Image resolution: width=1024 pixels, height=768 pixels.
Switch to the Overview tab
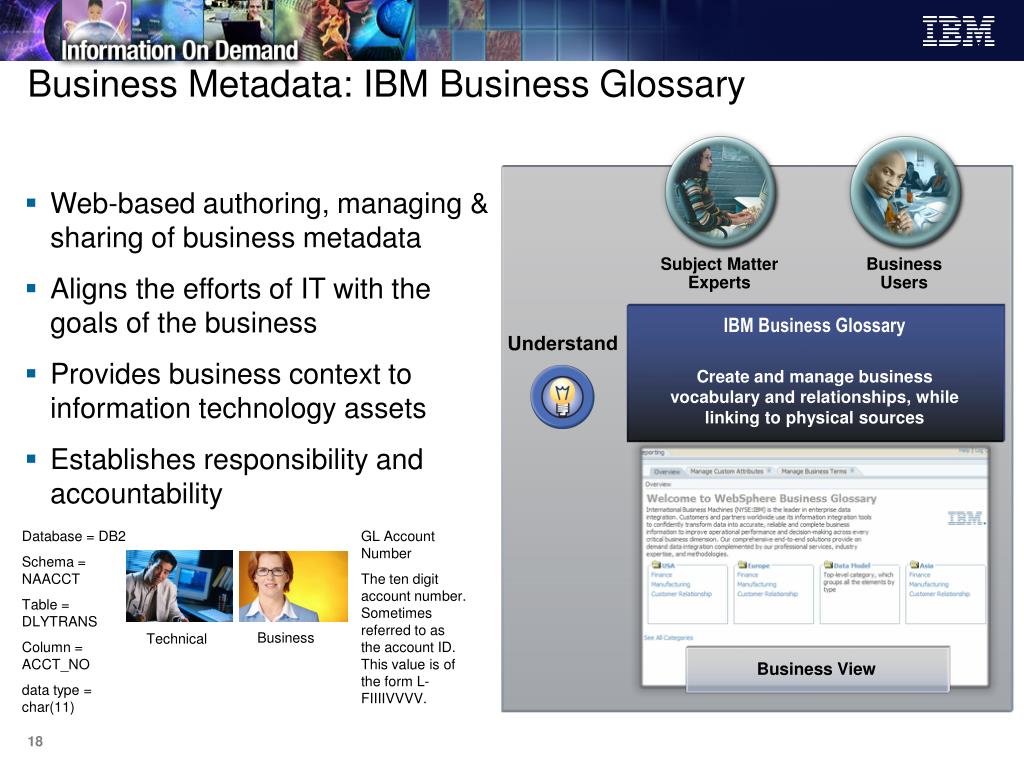667,472
